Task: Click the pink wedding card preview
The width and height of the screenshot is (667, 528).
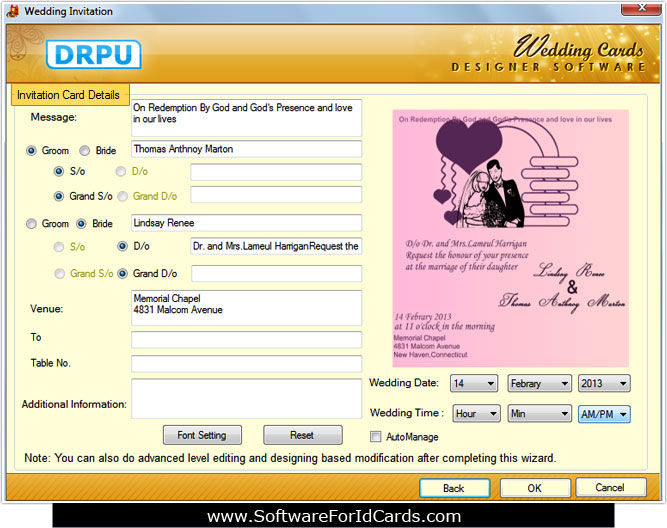Action: tap(510, 238)
